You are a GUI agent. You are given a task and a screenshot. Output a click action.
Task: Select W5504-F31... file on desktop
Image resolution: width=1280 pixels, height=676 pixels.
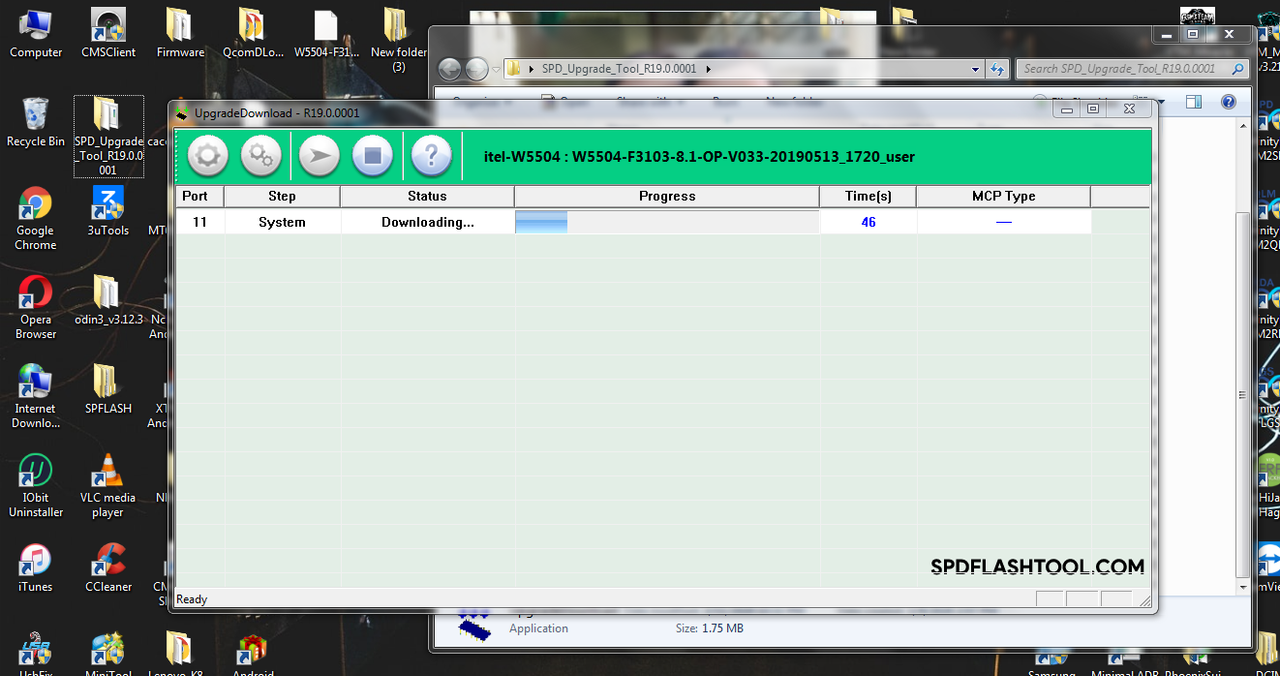[x=326, y=33]
